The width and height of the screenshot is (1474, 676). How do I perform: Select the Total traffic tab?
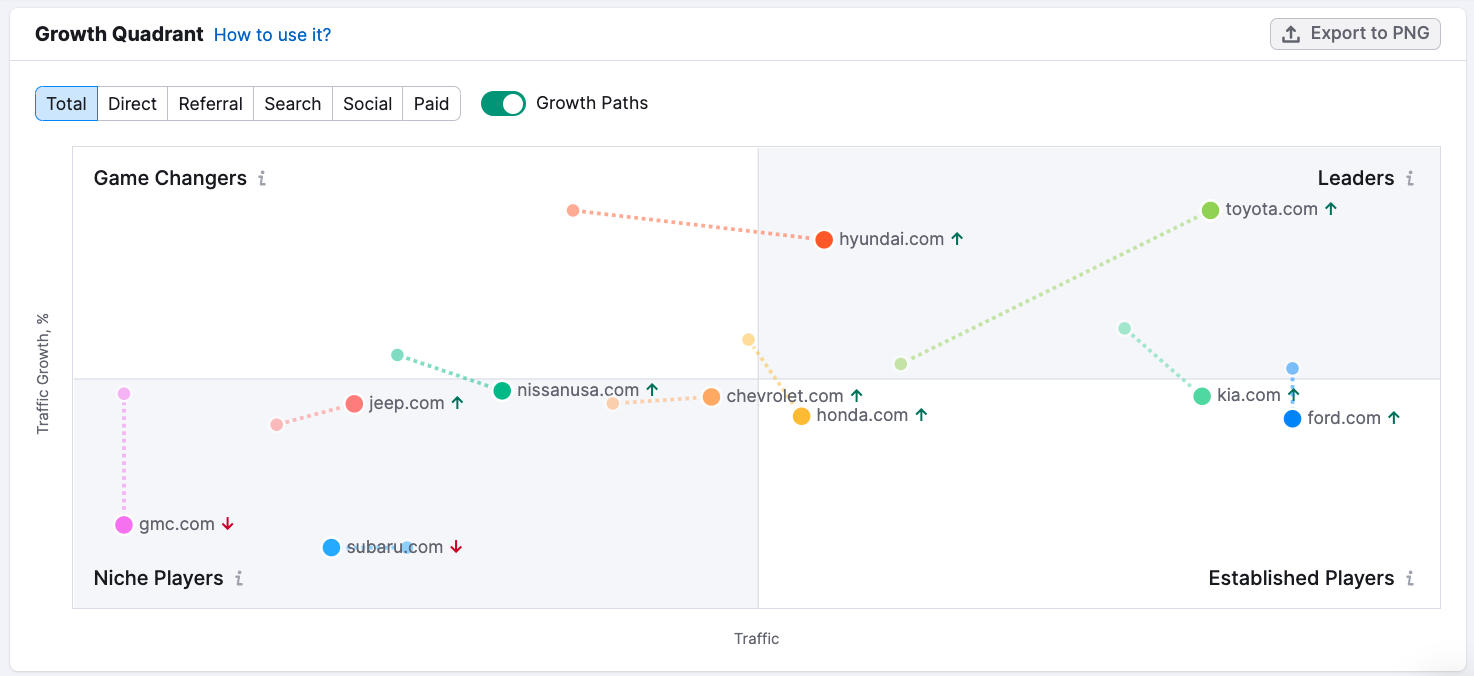pos(67,104)
